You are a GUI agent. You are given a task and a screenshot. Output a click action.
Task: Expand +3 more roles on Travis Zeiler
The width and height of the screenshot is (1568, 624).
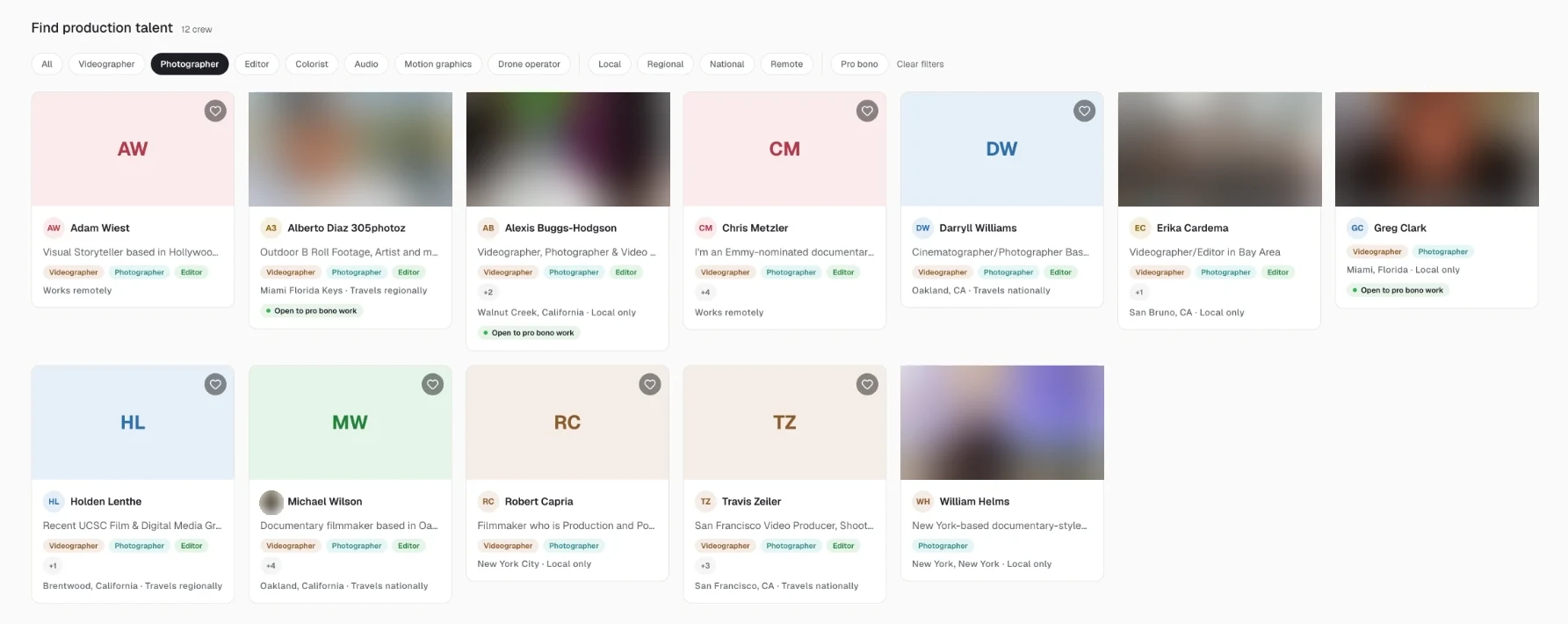705,566
